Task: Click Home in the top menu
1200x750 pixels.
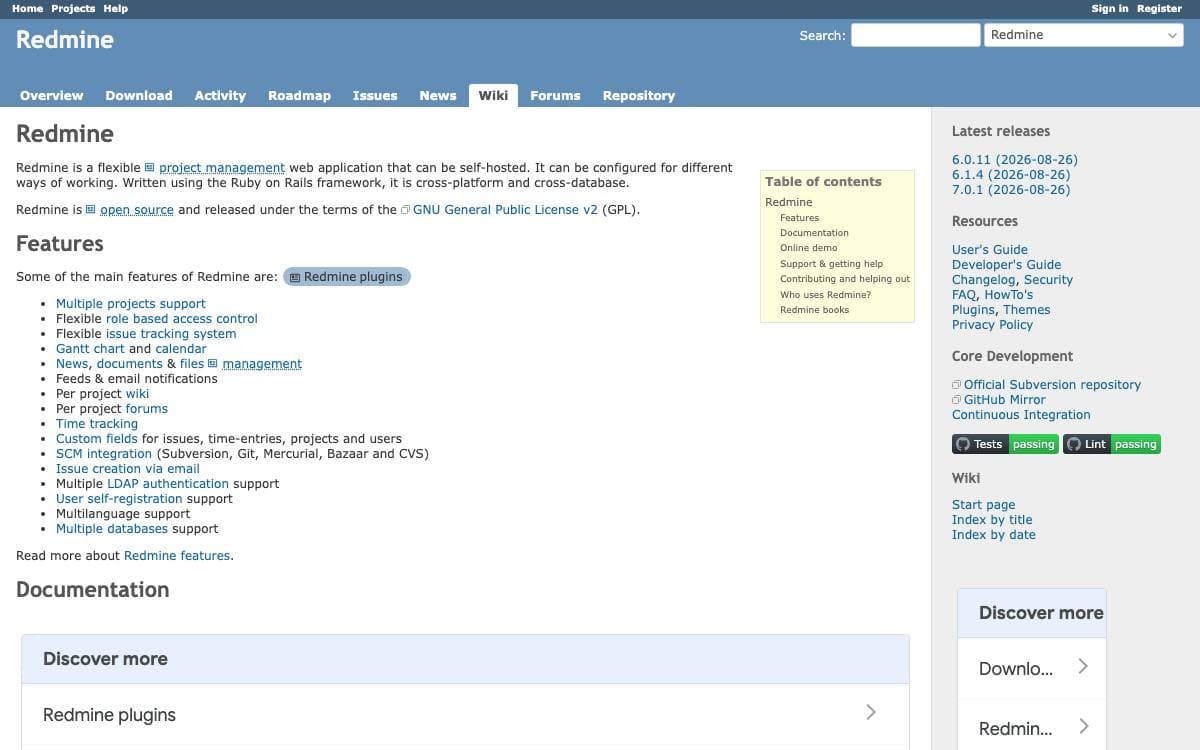Action: pyautogui.click(x=28, y=8)
